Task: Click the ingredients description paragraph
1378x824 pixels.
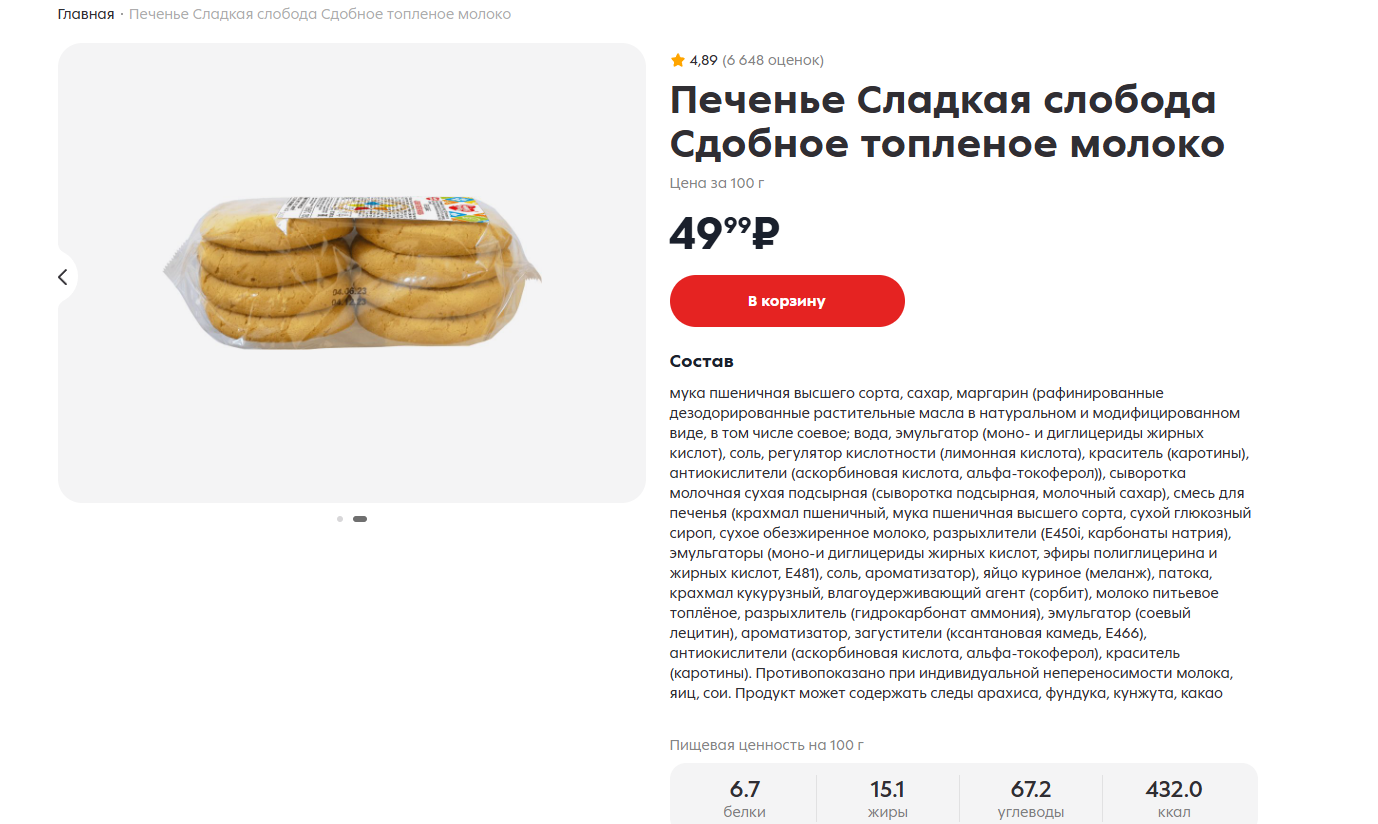Action: (x=960, y=543)
